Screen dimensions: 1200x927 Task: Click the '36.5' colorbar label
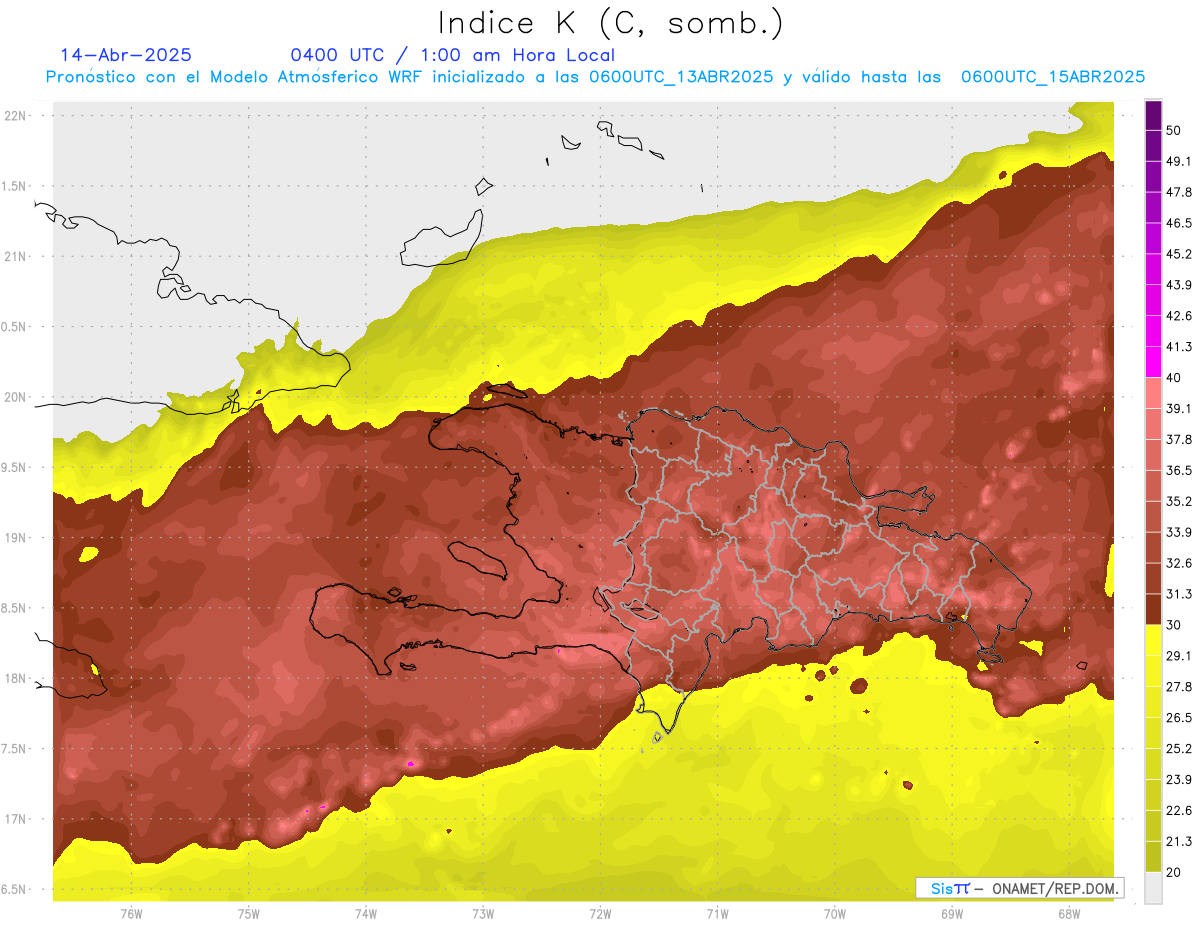click(x=1179, y=470)
